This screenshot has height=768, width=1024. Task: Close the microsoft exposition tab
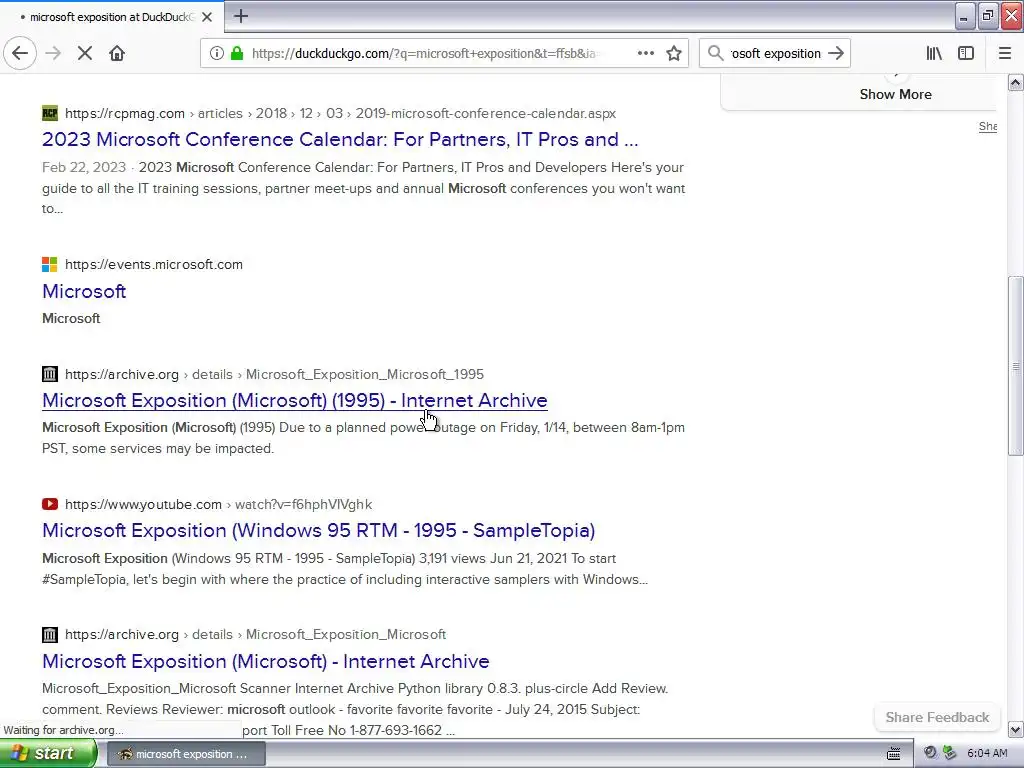pos(207,17)
